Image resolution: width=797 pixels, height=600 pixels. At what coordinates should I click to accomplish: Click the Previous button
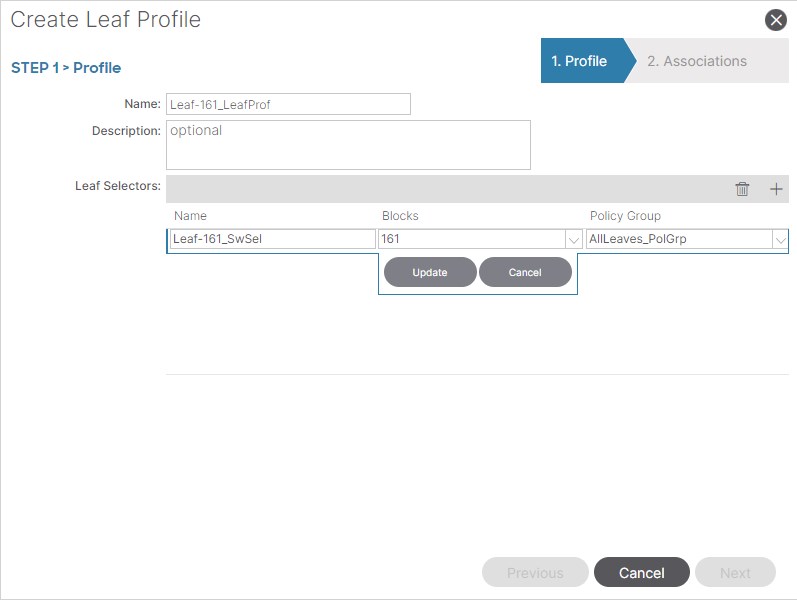click(x=535, y=573)
